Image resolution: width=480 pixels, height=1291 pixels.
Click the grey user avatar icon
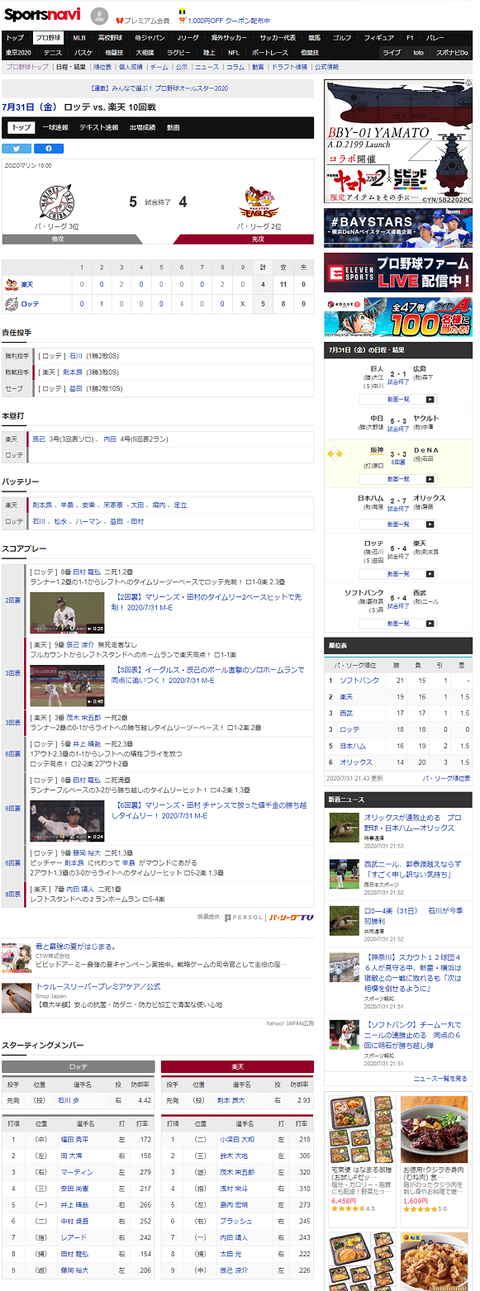pos(100,16)
